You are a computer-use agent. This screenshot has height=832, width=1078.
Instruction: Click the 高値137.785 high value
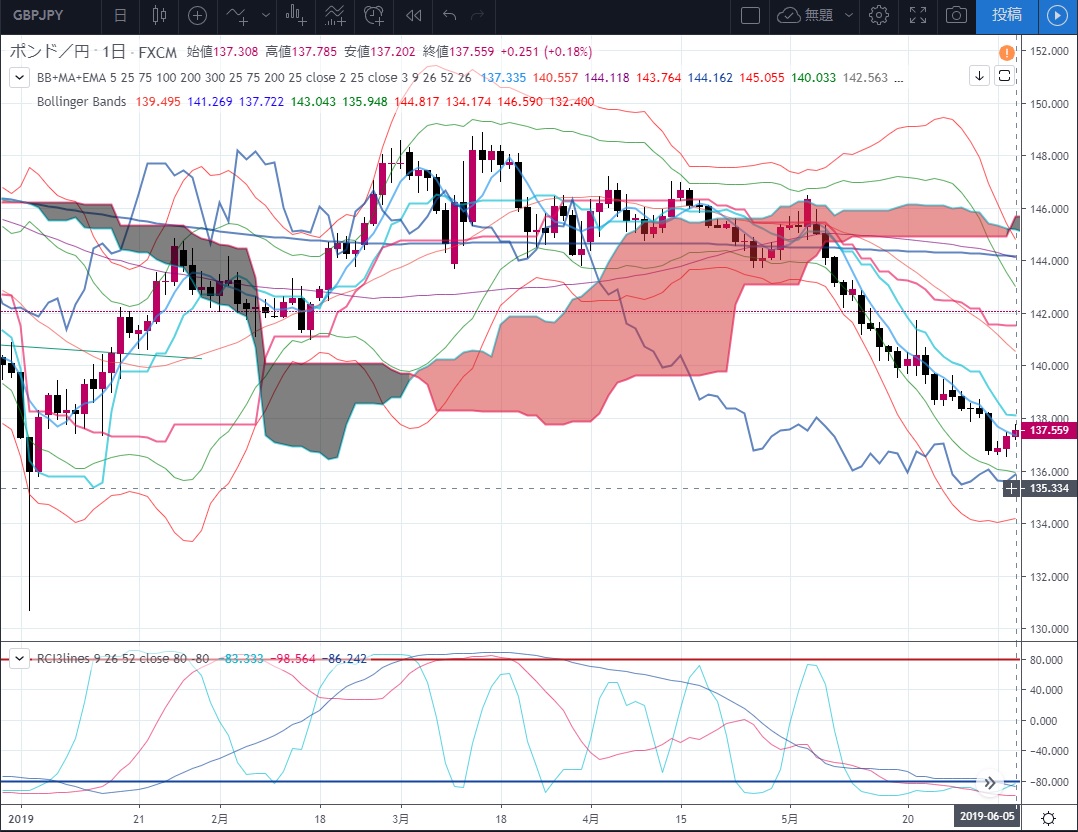pyautogui.click(x=301, y=52)
